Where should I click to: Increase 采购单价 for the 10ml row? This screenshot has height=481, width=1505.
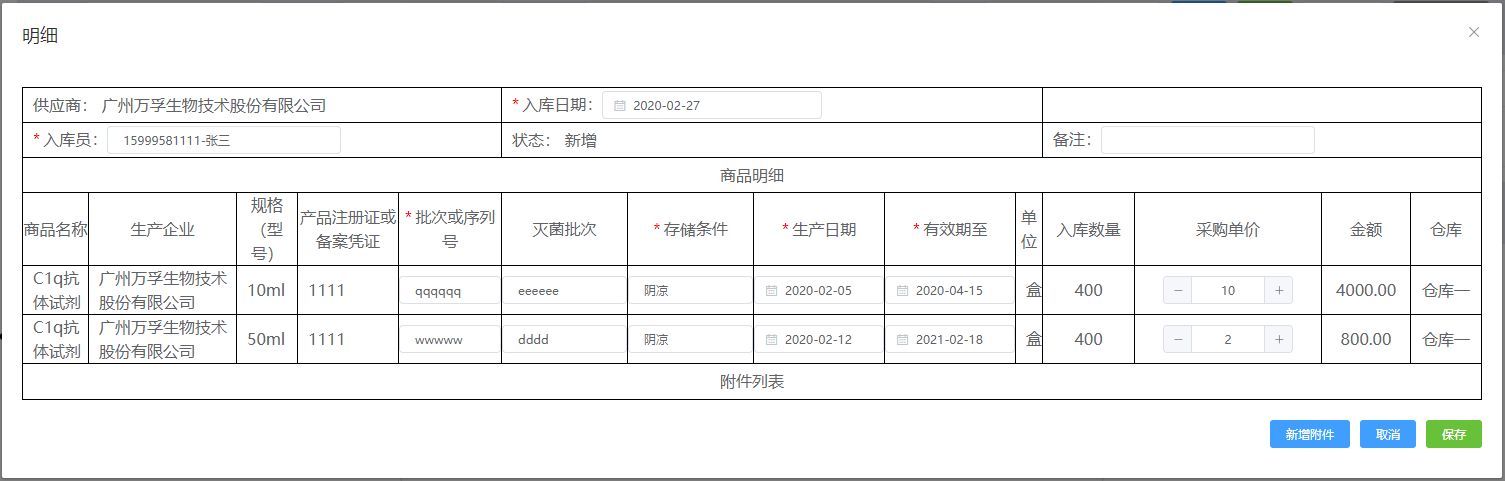pyautogui.click(x=1278, y=291)
